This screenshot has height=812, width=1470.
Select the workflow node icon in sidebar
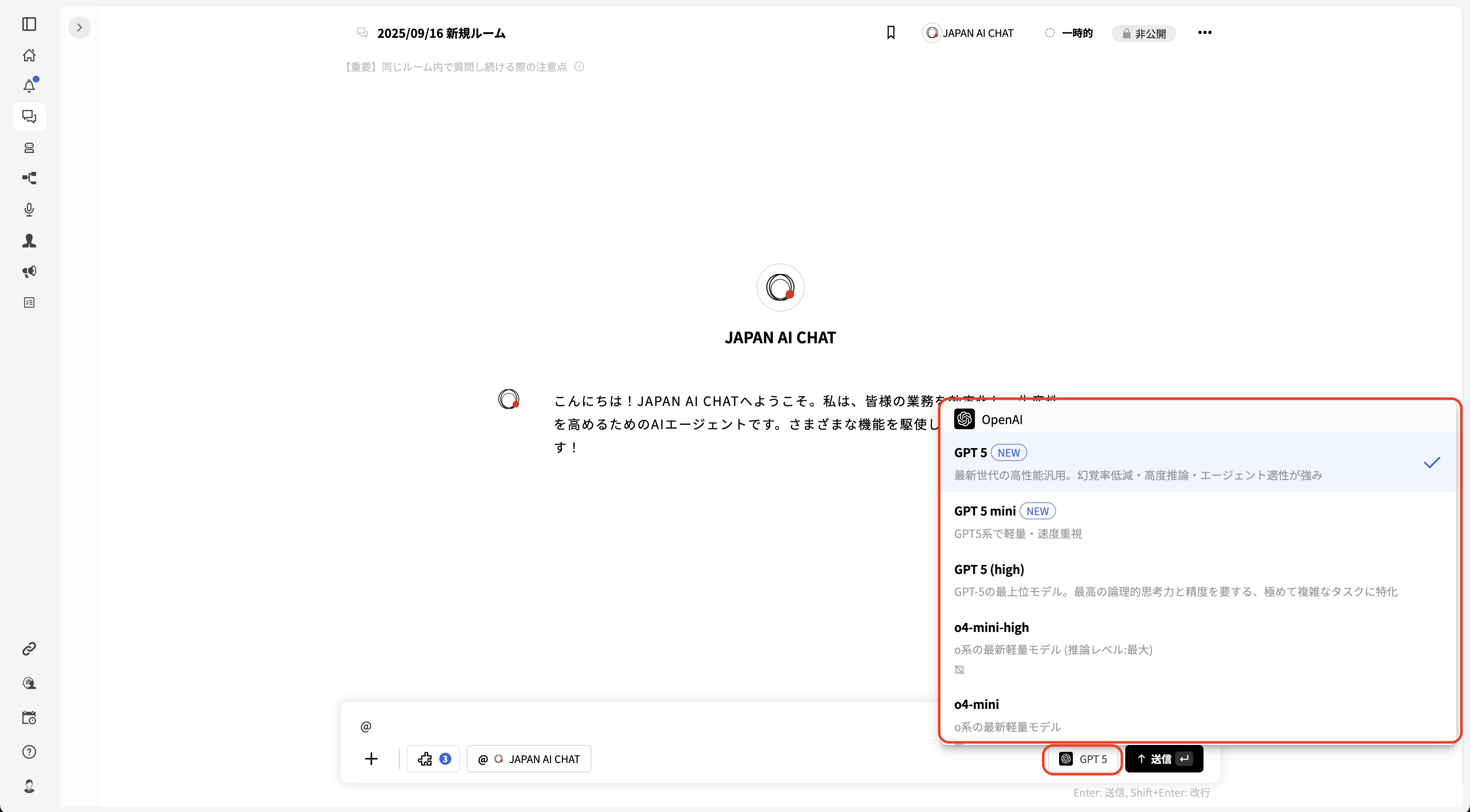pyautogui.click(x=28, y=178)
